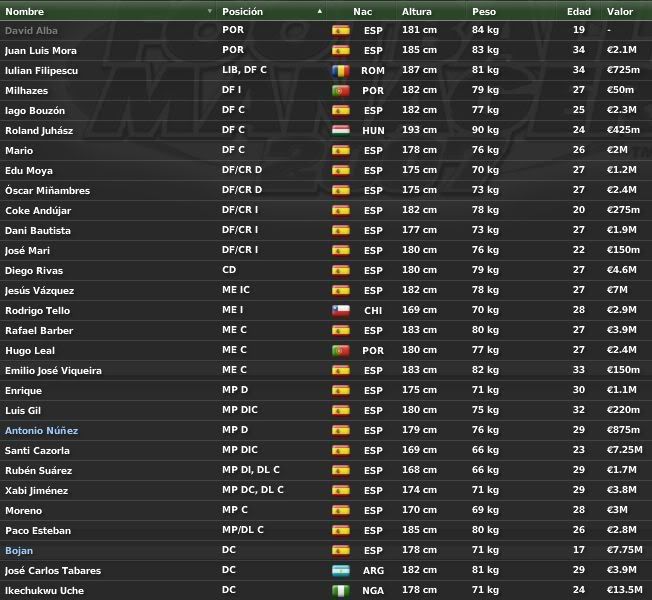Click the Nac column header
652x600 pixels.
[363, 12]
